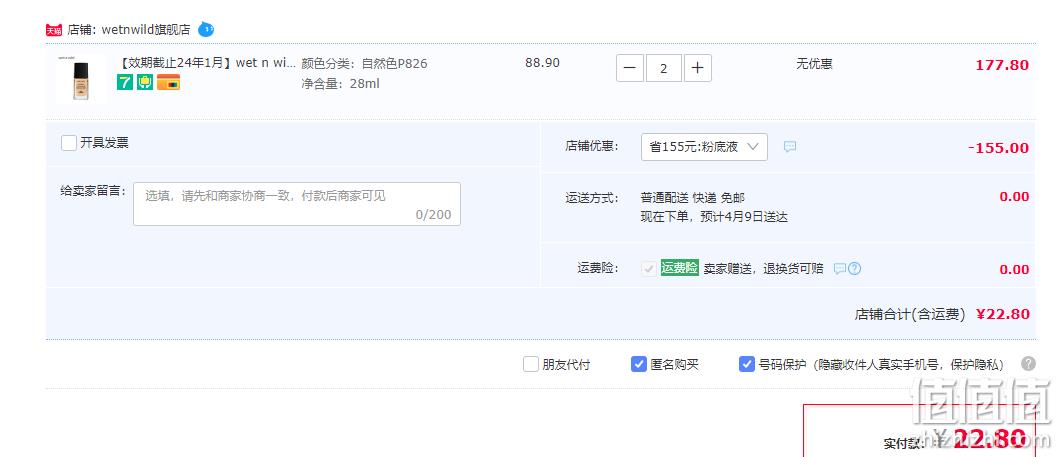
Task: Uncheck the 匿名购买 checkbox
Action: 639,364
